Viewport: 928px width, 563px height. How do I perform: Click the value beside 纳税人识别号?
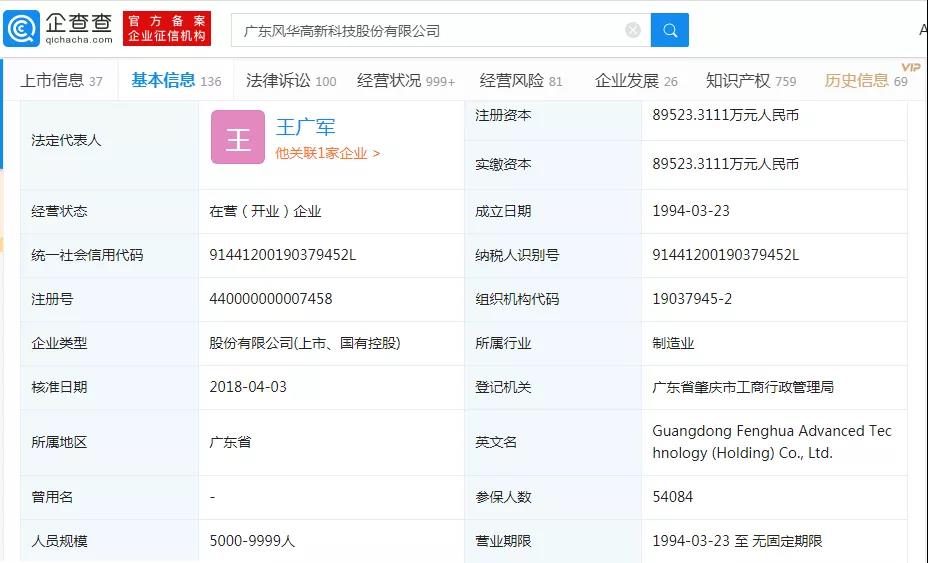click(x=726, y=255)
